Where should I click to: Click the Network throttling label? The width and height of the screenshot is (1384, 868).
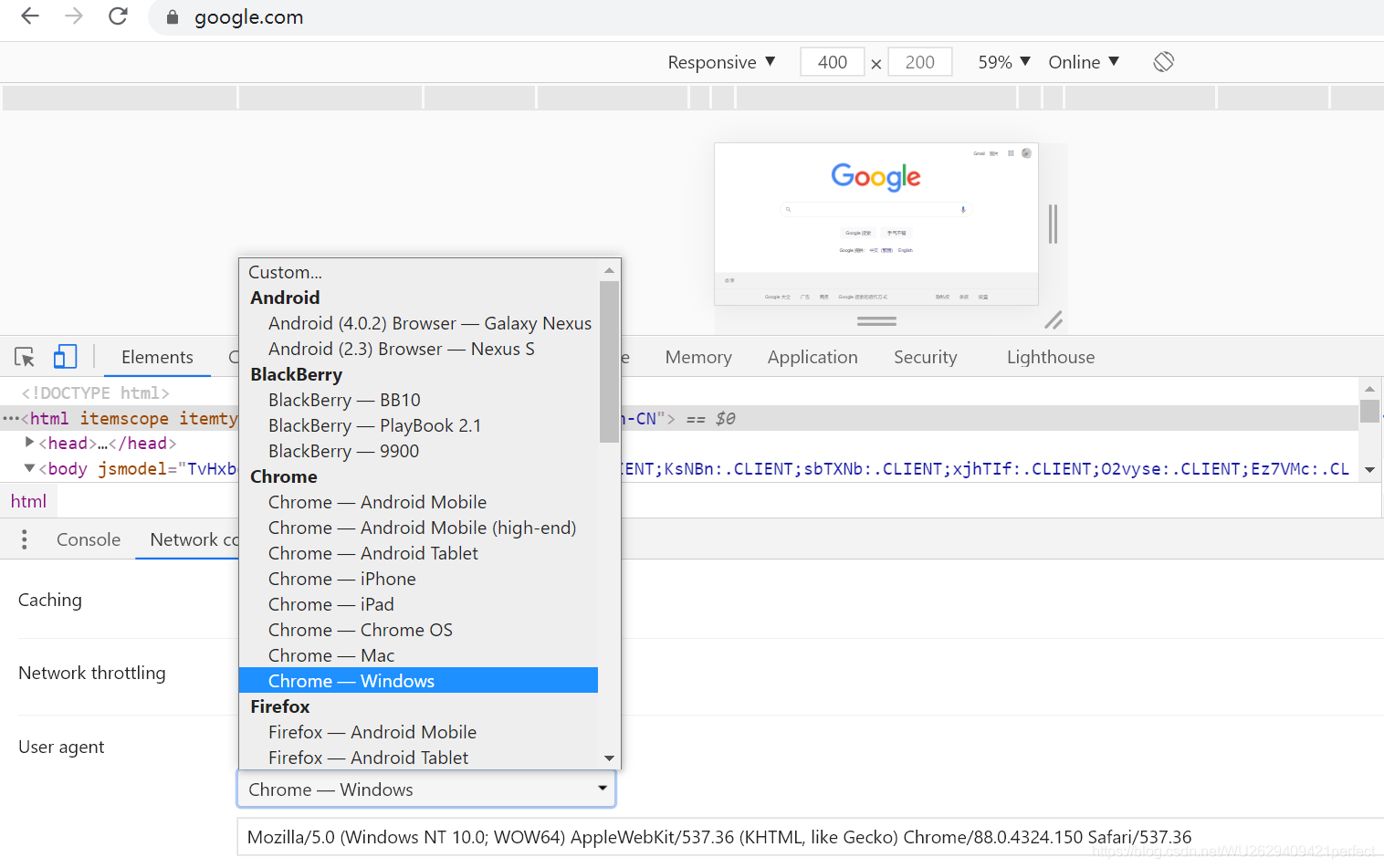coord(92,673)
